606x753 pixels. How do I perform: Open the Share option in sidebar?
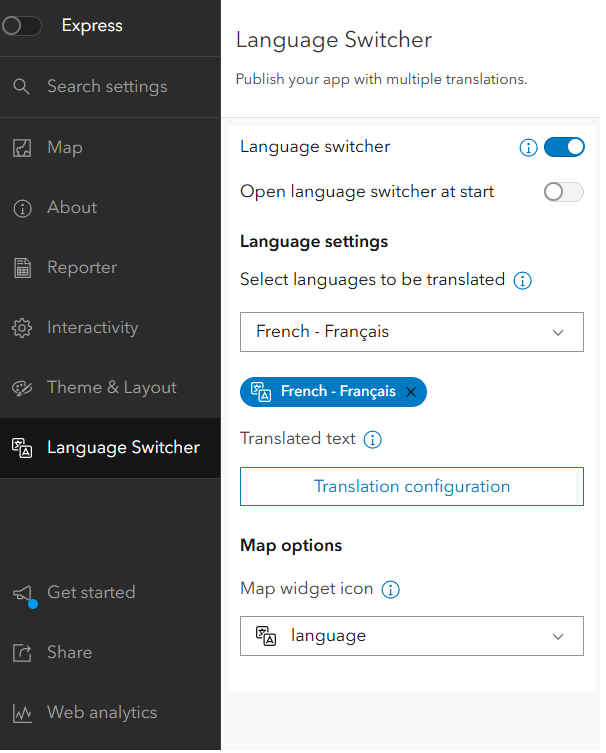[69, 652]
